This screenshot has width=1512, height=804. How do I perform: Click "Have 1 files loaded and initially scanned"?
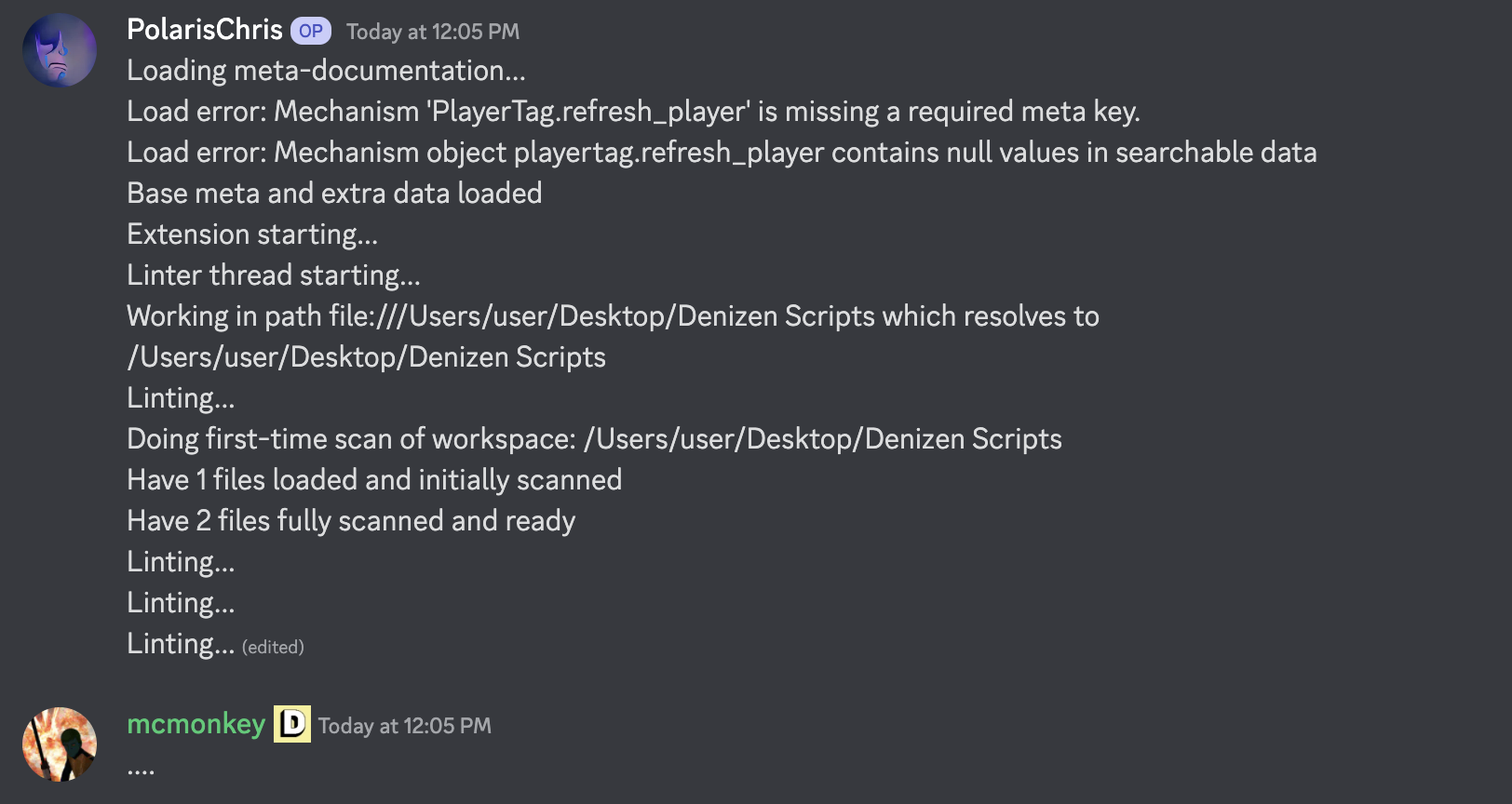pos(374,480)
